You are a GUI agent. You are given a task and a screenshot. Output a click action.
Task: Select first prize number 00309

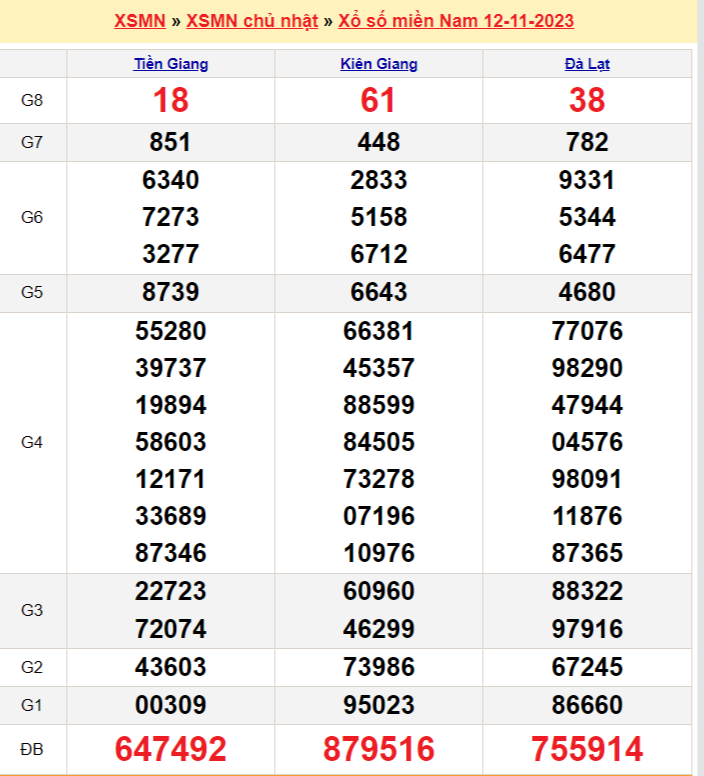click(171, 704)
